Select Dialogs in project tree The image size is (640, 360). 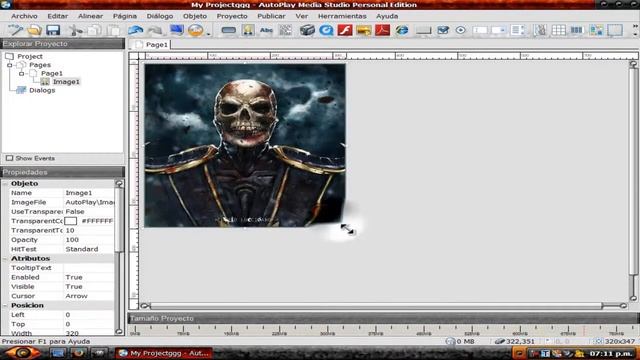coord(42,90)
